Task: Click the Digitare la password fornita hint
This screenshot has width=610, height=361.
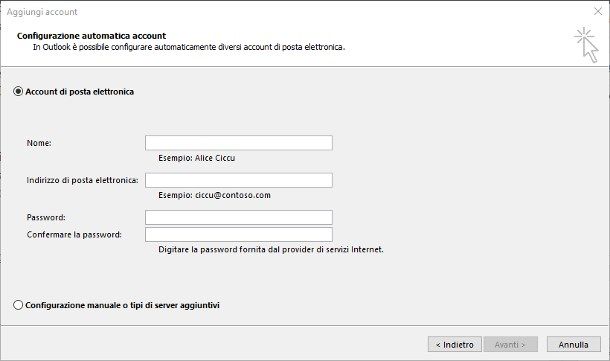Action: 271,249
